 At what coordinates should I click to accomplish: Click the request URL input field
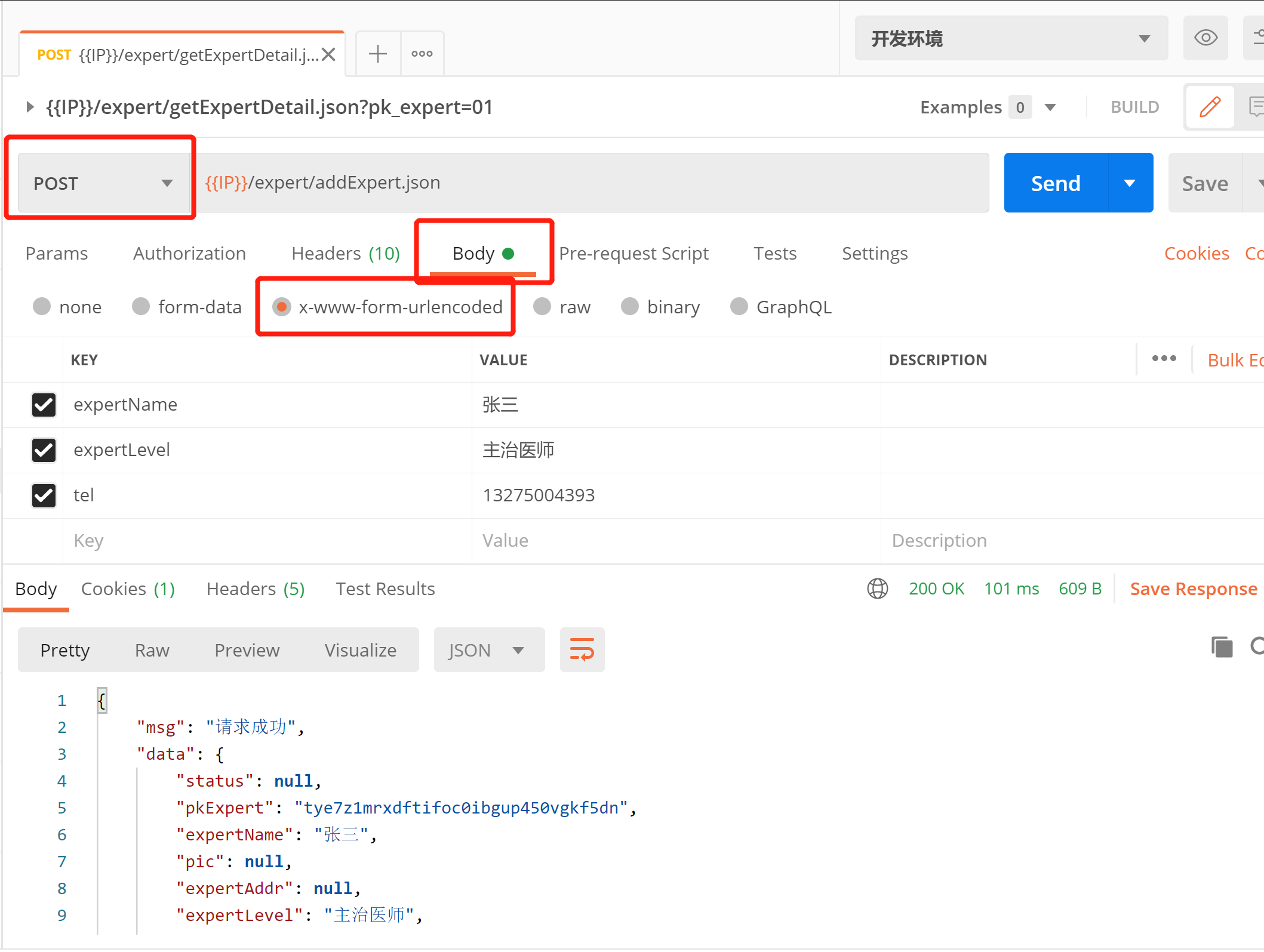591,183
